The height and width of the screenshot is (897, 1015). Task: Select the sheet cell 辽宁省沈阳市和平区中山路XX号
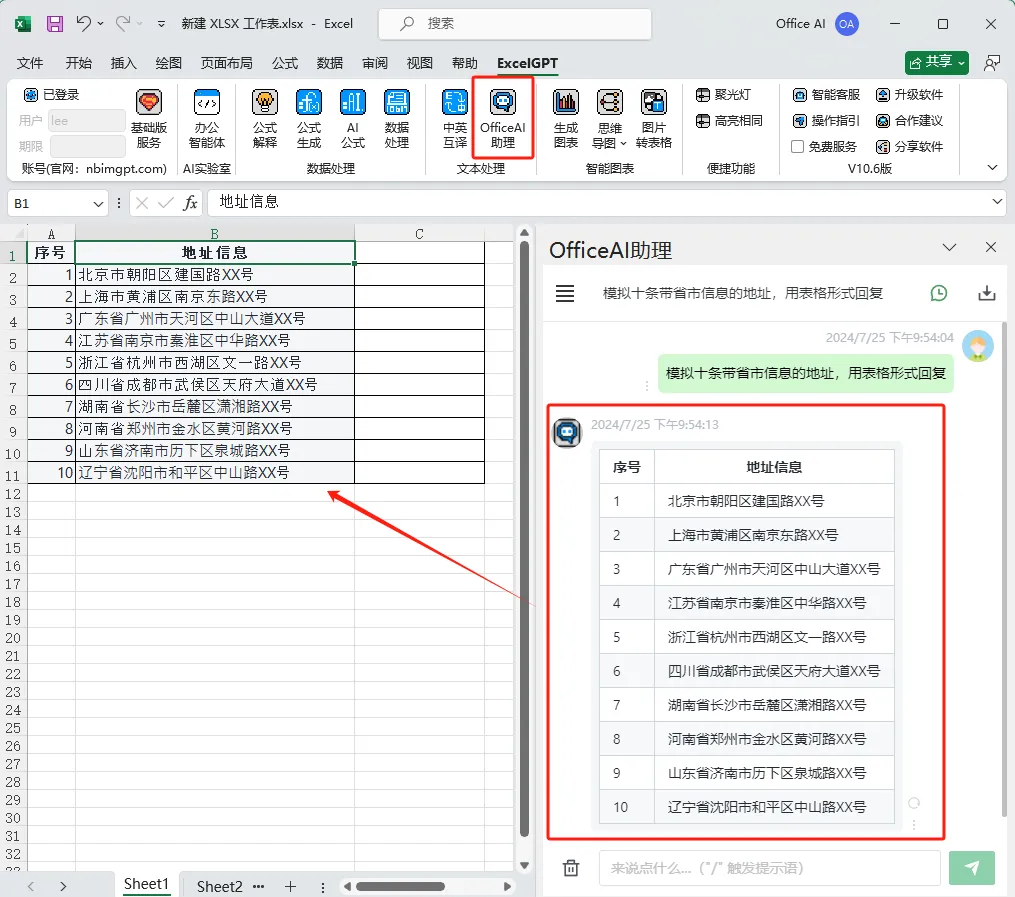215,473
